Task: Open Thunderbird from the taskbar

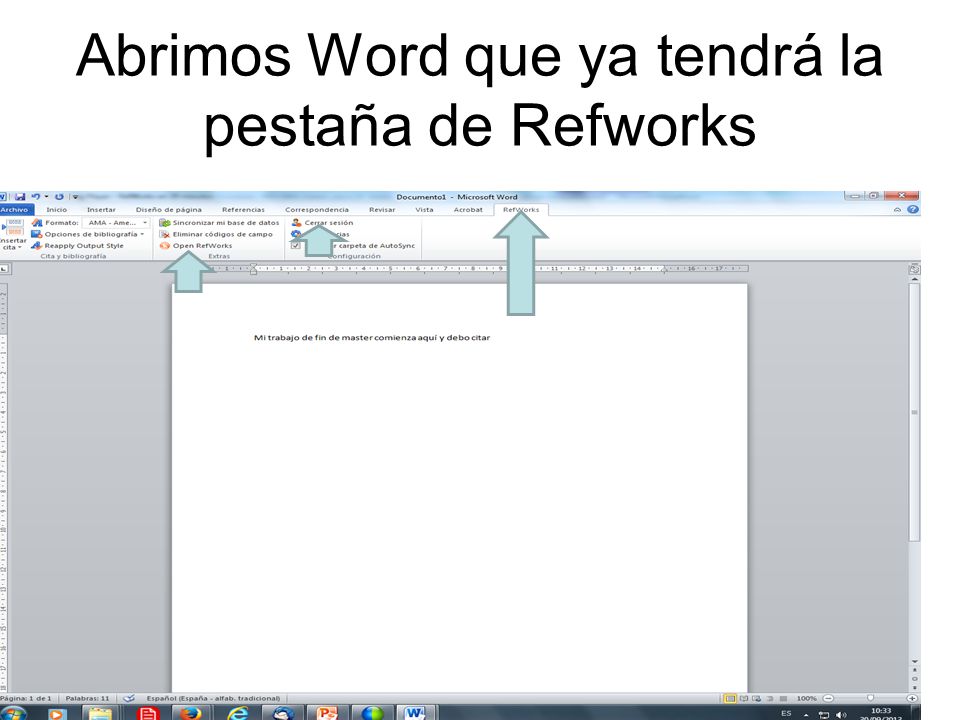Action: pos(282,714)
